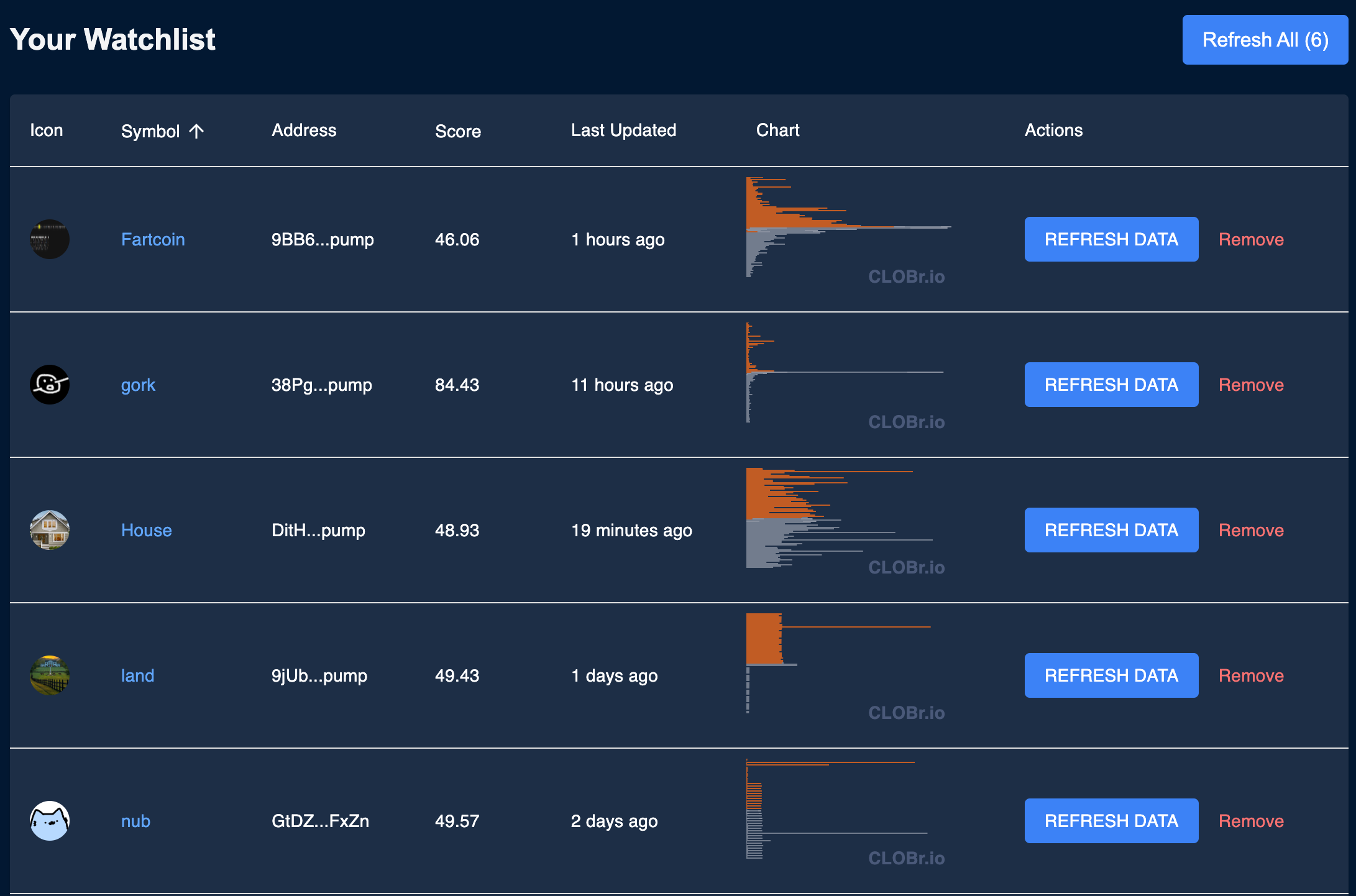Click score value 46.06
The width and height of the screenshot is (1356, 896).
click(457, 239)
